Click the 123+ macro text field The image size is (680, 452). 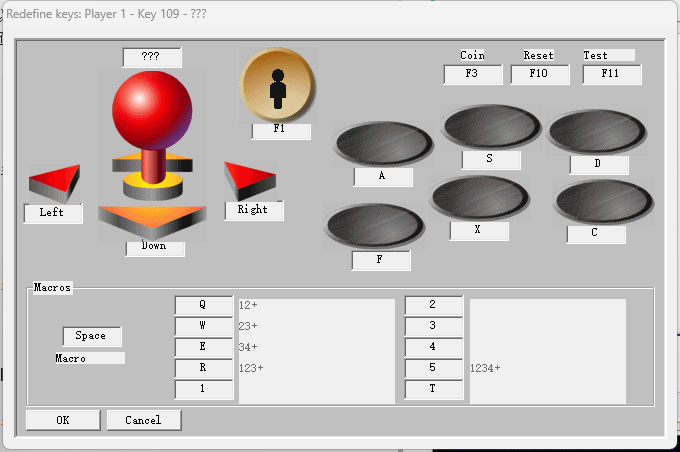pyautogui.click(x=317, y=368)
